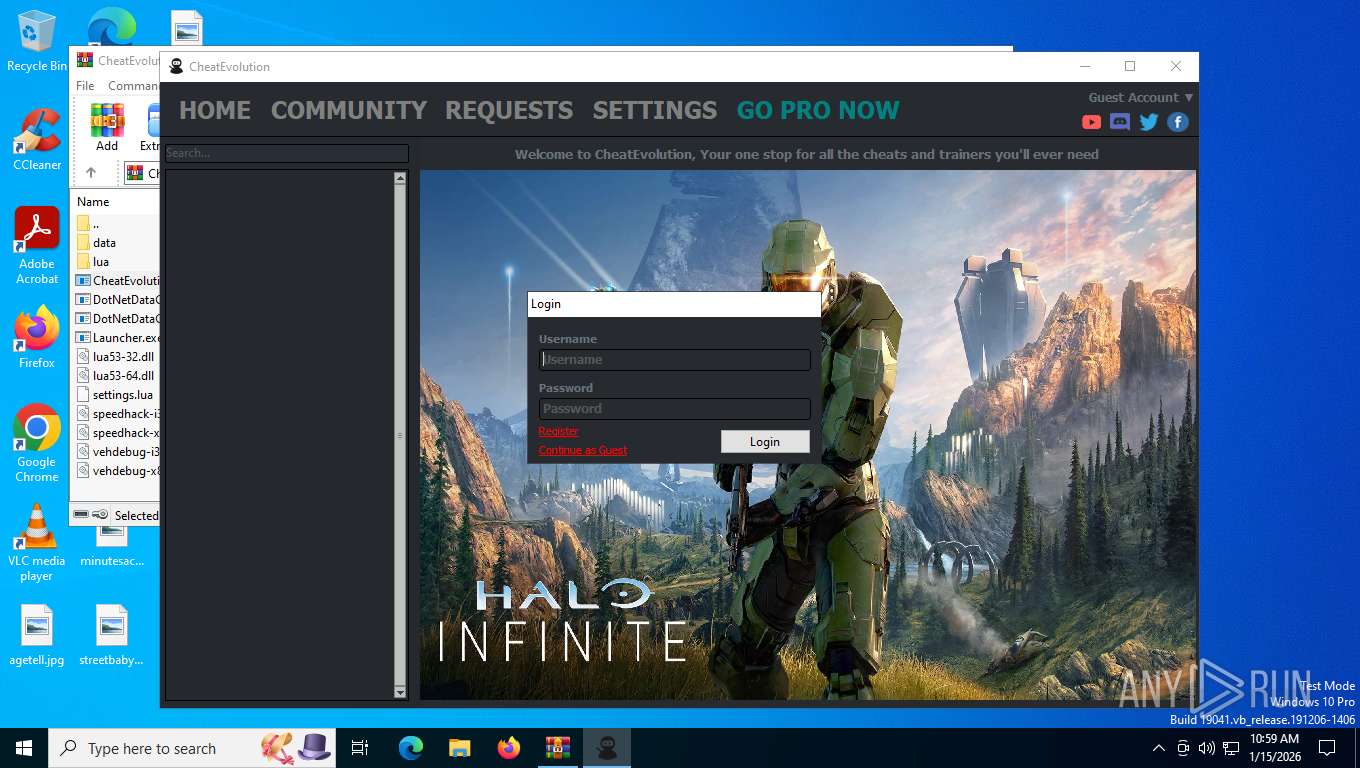The height and width of the screenshot is (768, 1360).
Task: Select the streetbaby desktop file
Action: tap(112, 636)
